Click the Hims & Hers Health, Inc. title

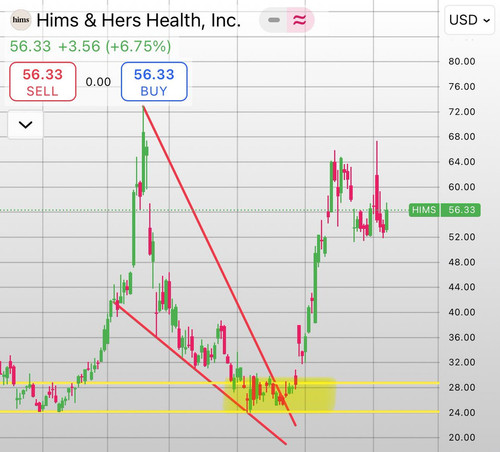point(138,20)
